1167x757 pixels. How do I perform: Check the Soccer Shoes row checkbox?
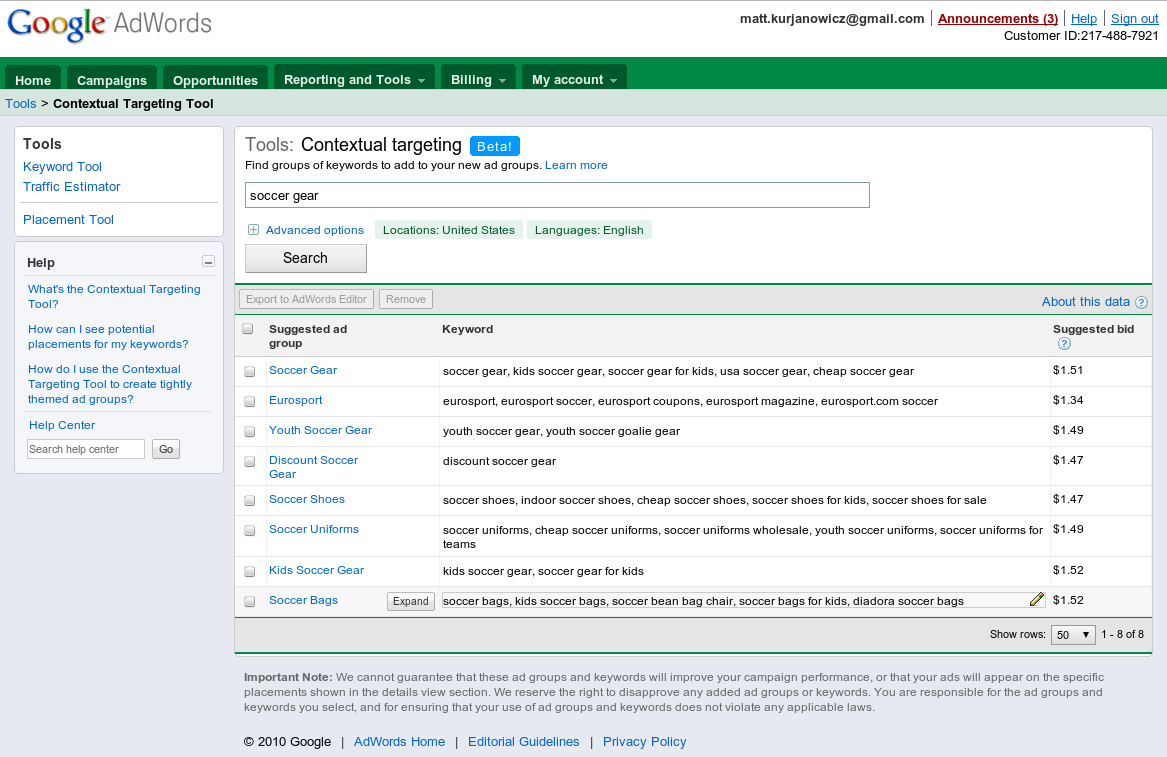pyautogui.click(x=250, y=501)
